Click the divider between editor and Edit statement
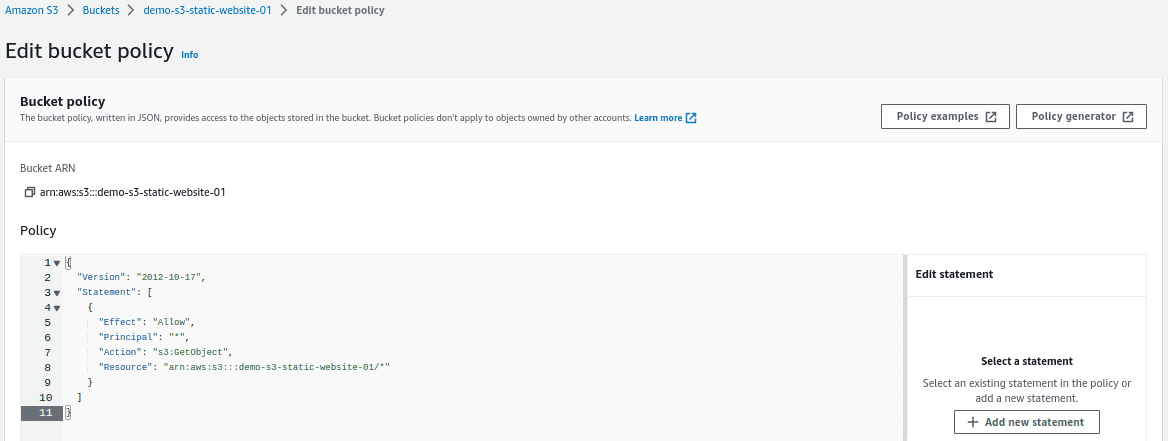The height and width of the screenshot is (441, 1168). coord(905,348)
